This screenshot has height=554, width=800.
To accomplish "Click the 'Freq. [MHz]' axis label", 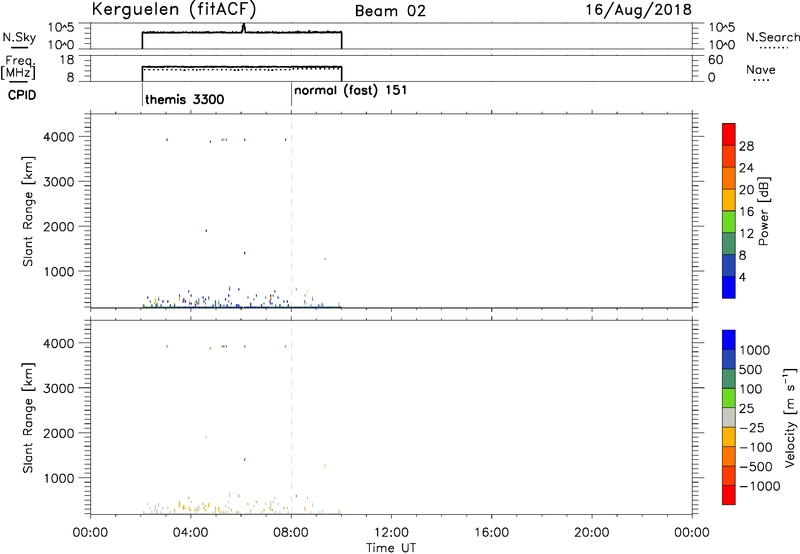I will point(18,67).
